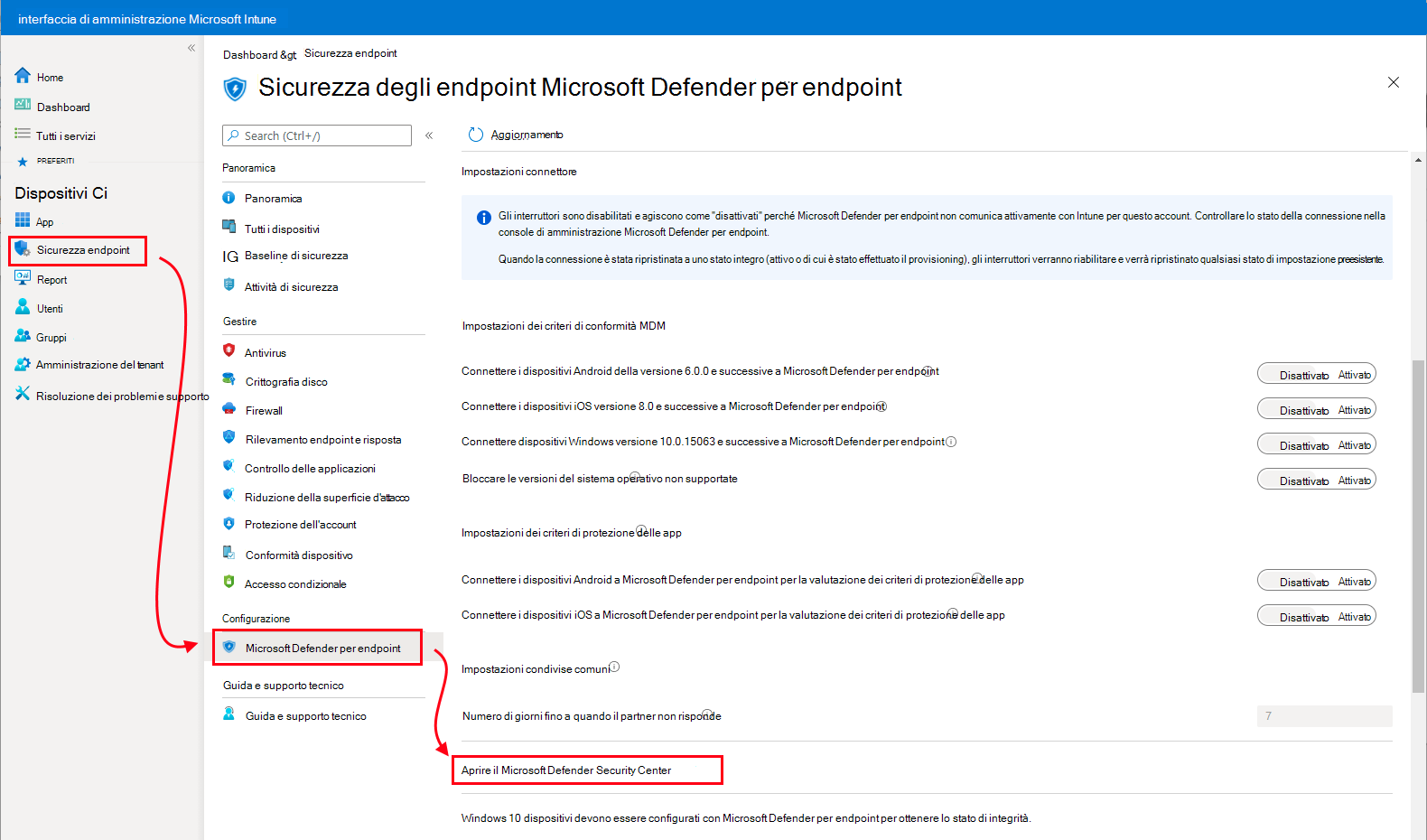Click the Tutti i dispositivi devices icon
The image size is (1427, 840).
point(229,227)
